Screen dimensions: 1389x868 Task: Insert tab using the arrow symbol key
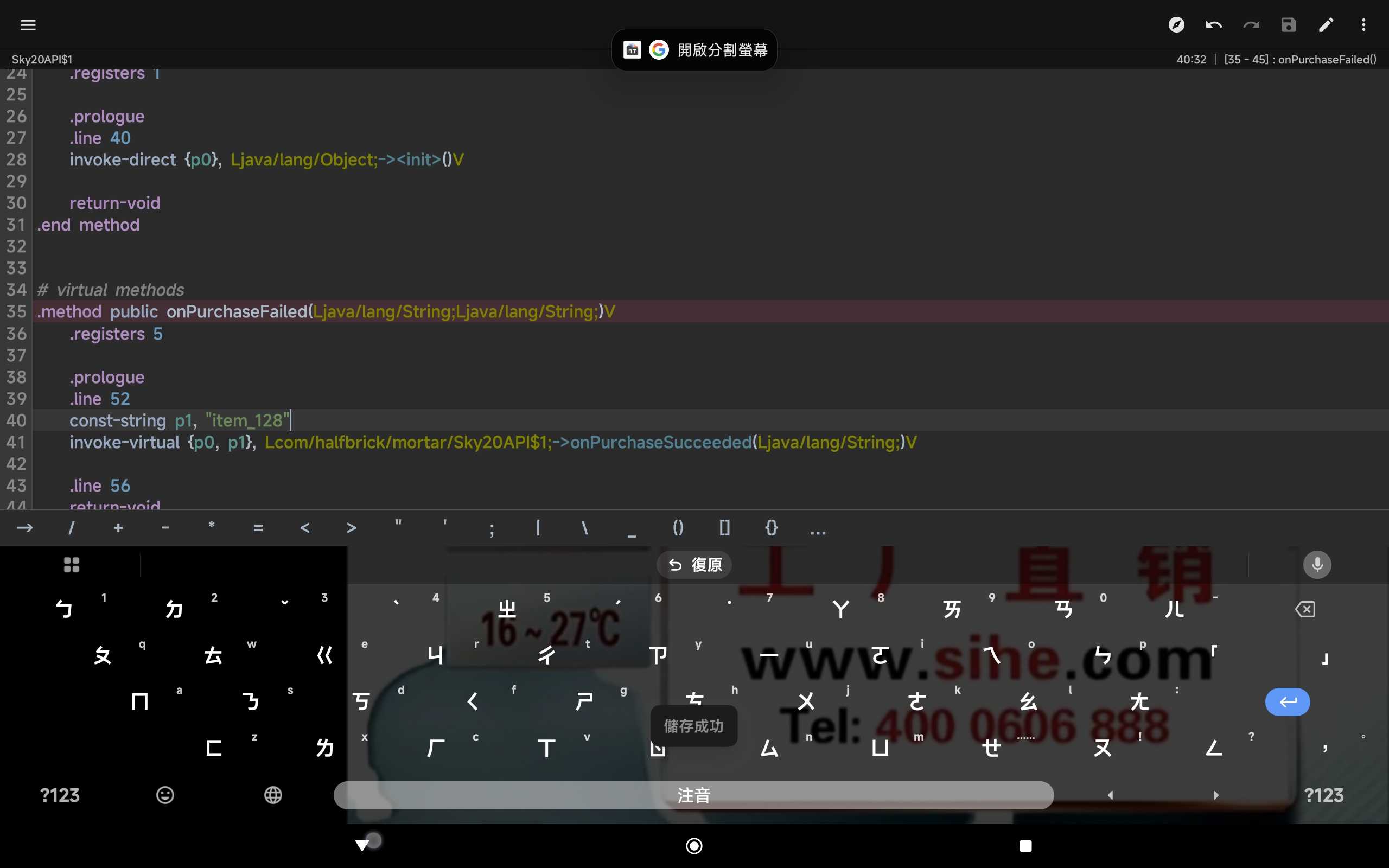[x=24, y=527]
